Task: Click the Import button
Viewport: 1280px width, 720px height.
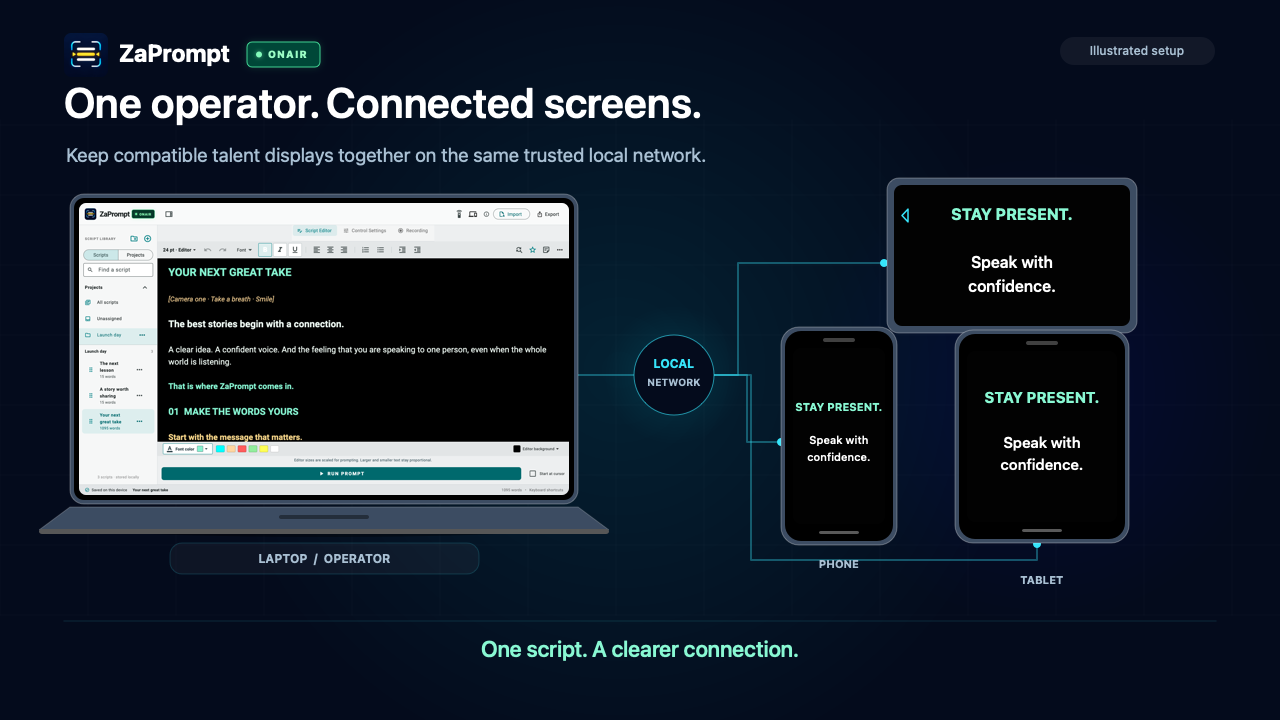Action: tap(512, 214)
